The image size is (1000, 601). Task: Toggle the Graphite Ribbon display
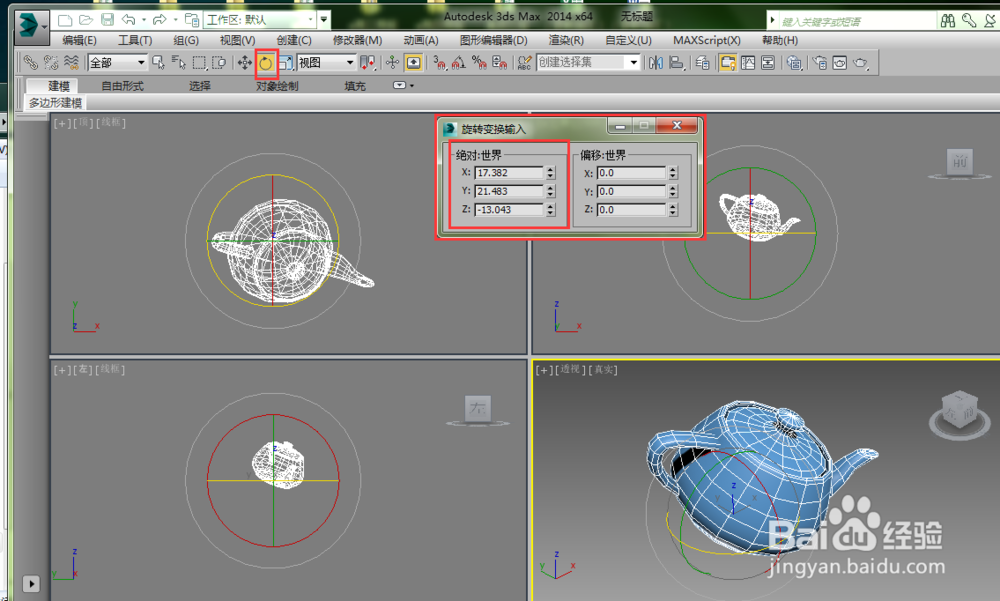(x=728, y=63)
